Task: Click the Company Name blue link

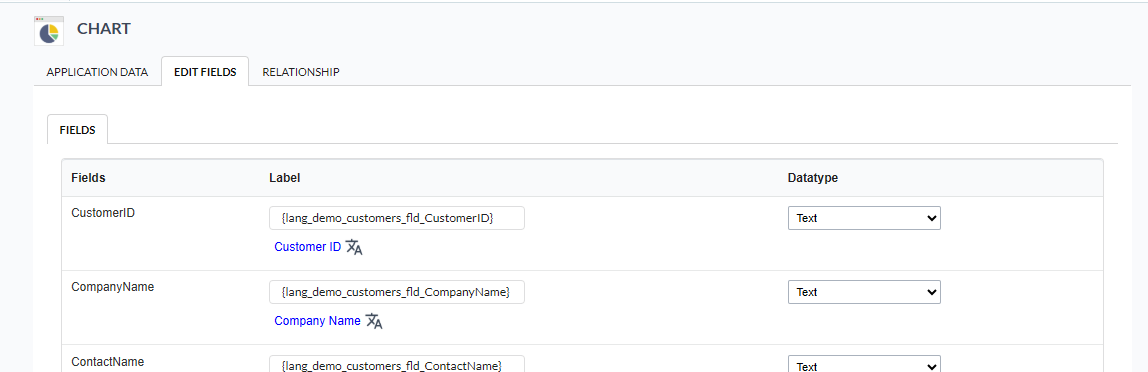Action: click(317, 321)
